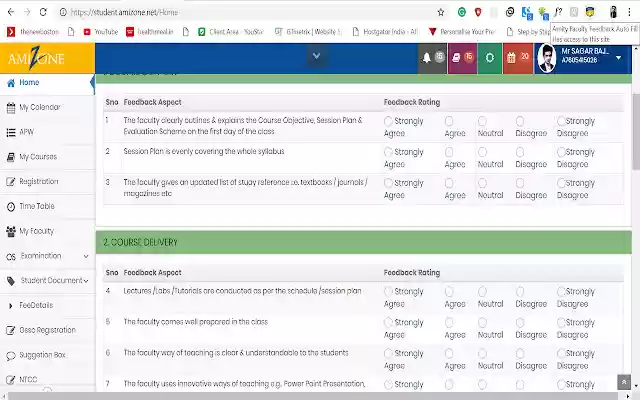Click the Osso Registration edit icon
Screen dimensions: 640x400
click(x=11, y=330)
